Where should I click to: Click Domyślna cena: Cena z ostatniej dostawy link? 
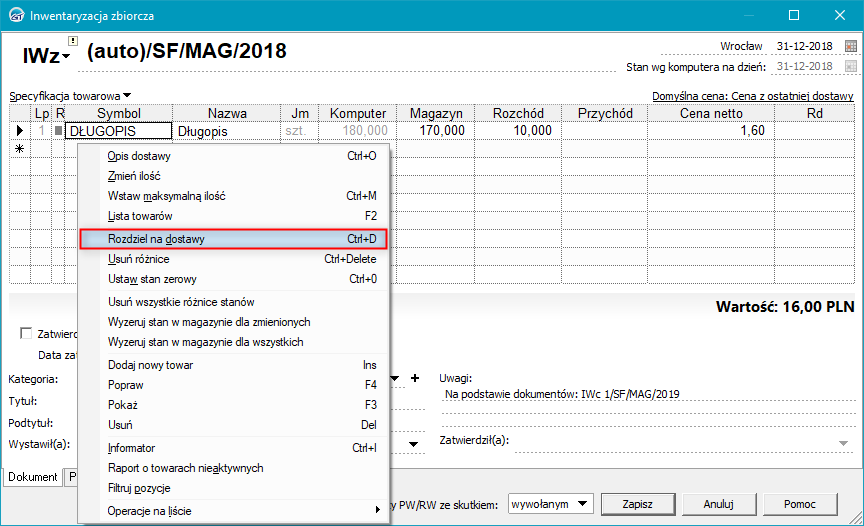point(753,96)
